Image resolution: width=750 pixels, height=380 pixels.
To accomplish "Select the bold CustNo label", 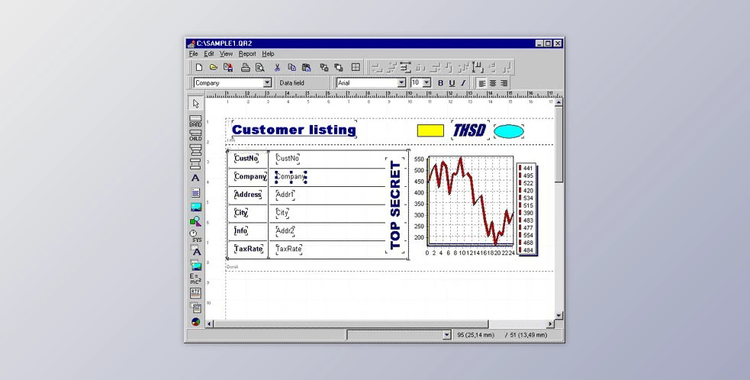I will tap(246, 158).
